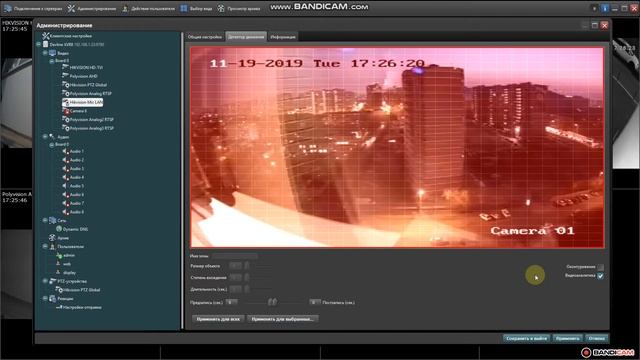Open Просмотр архива in top bar
Screen dimensions: 640x360
(x=239, y=8)
